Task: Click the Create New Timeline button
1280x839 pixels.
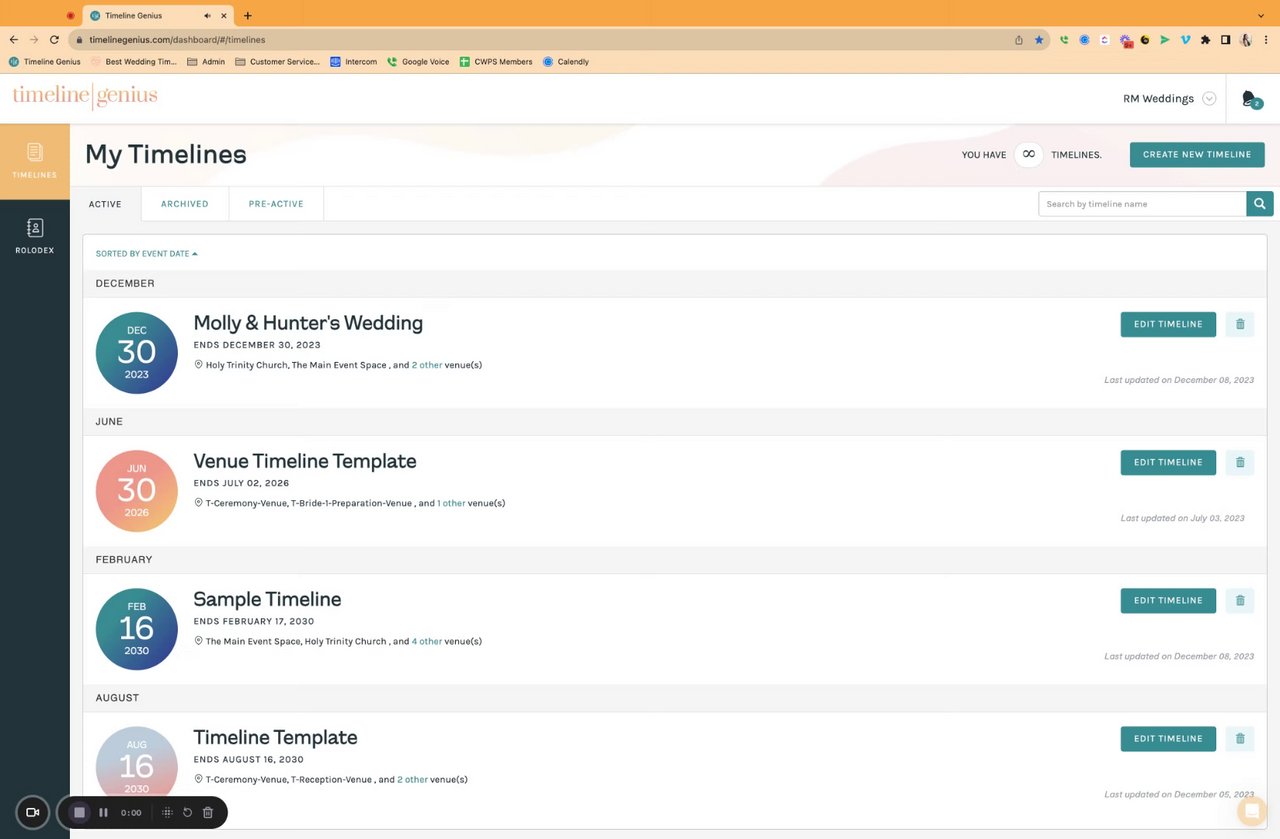Action: 1197,155
